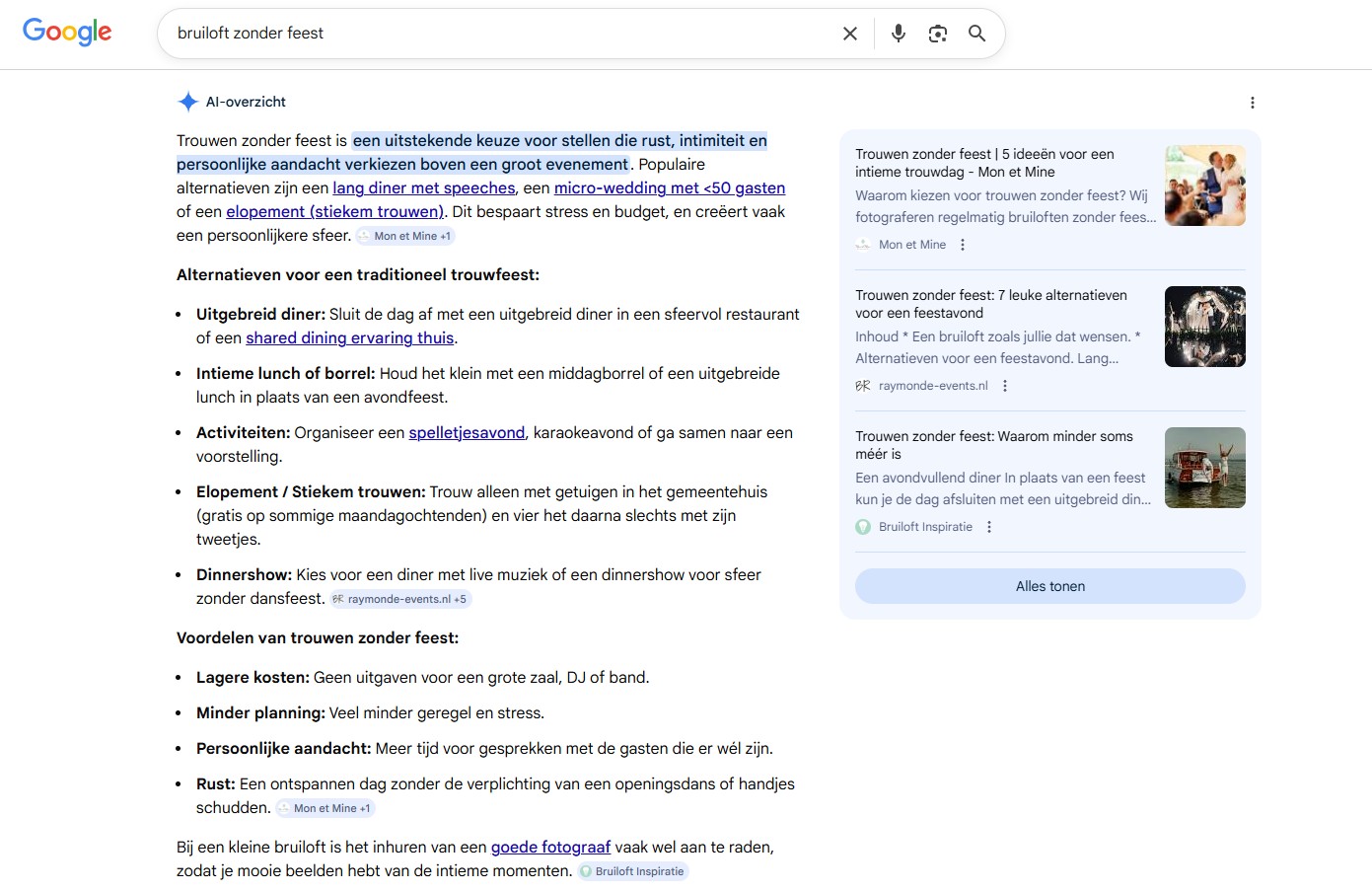The height and width of the screenshot is (891, 1372).
Task: Open the boat thumbnail of Bruiloft Inspiratie
Action: click(x=1205, y=468)
